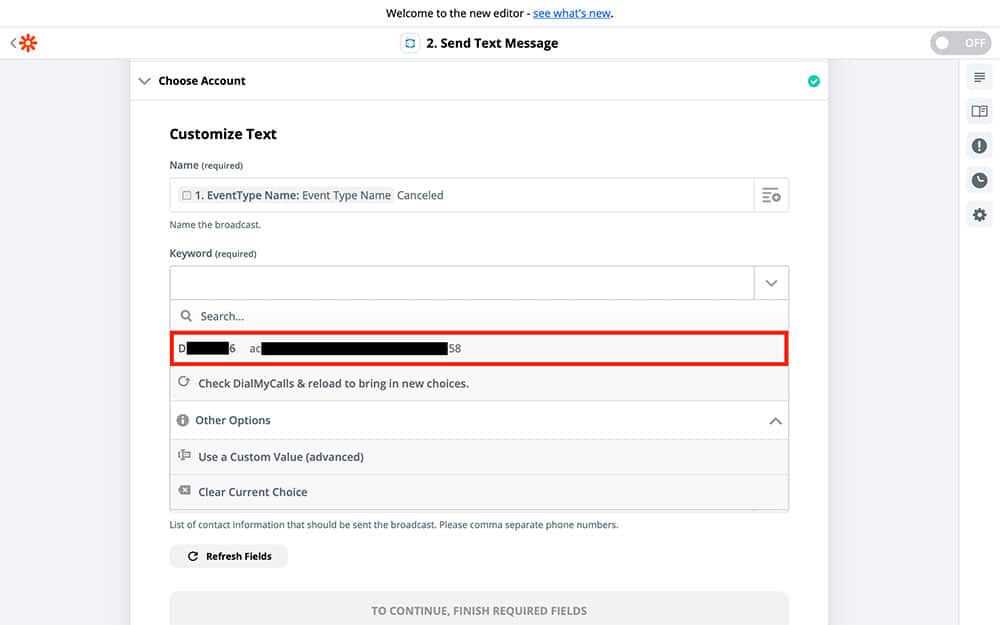Open the settings gear icon in sidebar
This screenshot has height=625, width=1000.
[979, 215]
